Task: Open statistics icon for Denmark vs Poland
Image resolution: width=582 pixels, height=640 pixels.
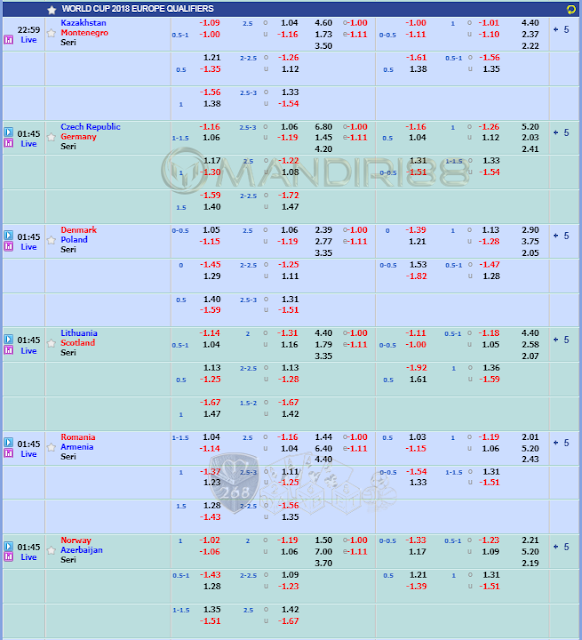Action: point(9,247)
